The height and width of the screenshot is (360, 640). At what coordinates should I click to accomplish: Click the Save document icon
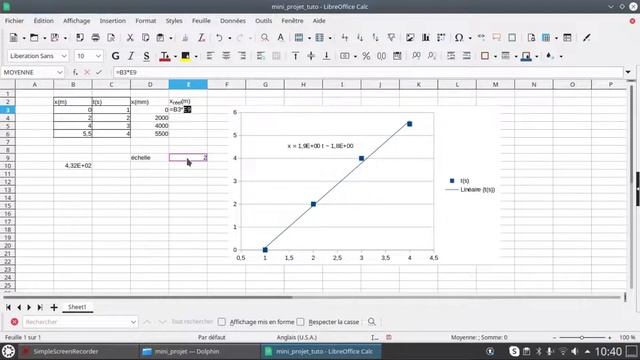coord(54,38)
